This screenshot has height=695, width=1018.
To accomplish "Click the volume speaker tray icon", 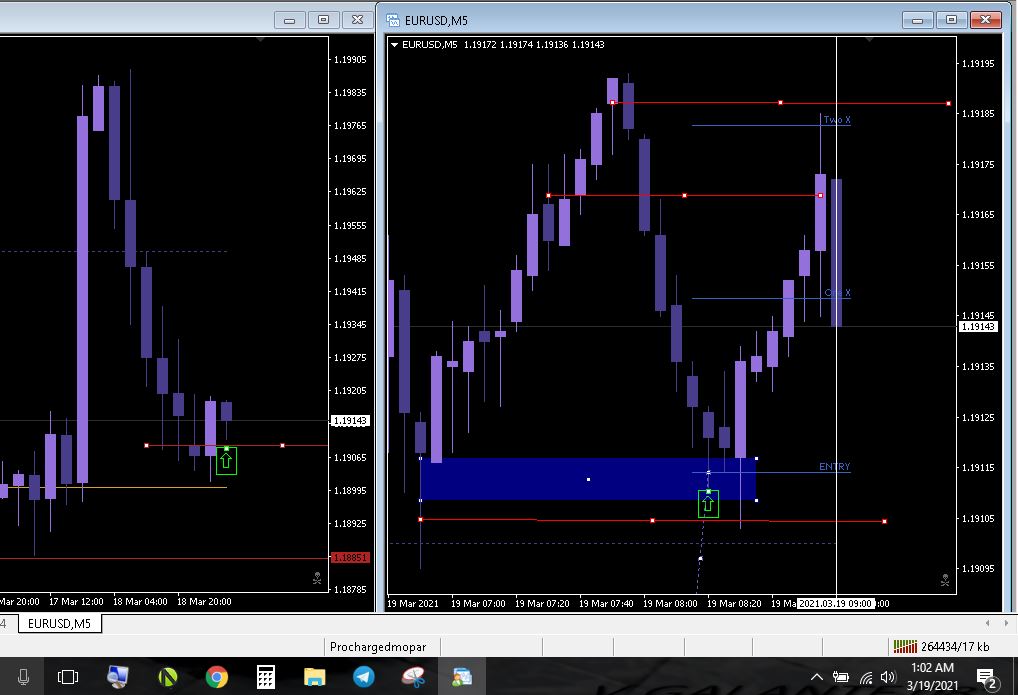I will (888, 677).
